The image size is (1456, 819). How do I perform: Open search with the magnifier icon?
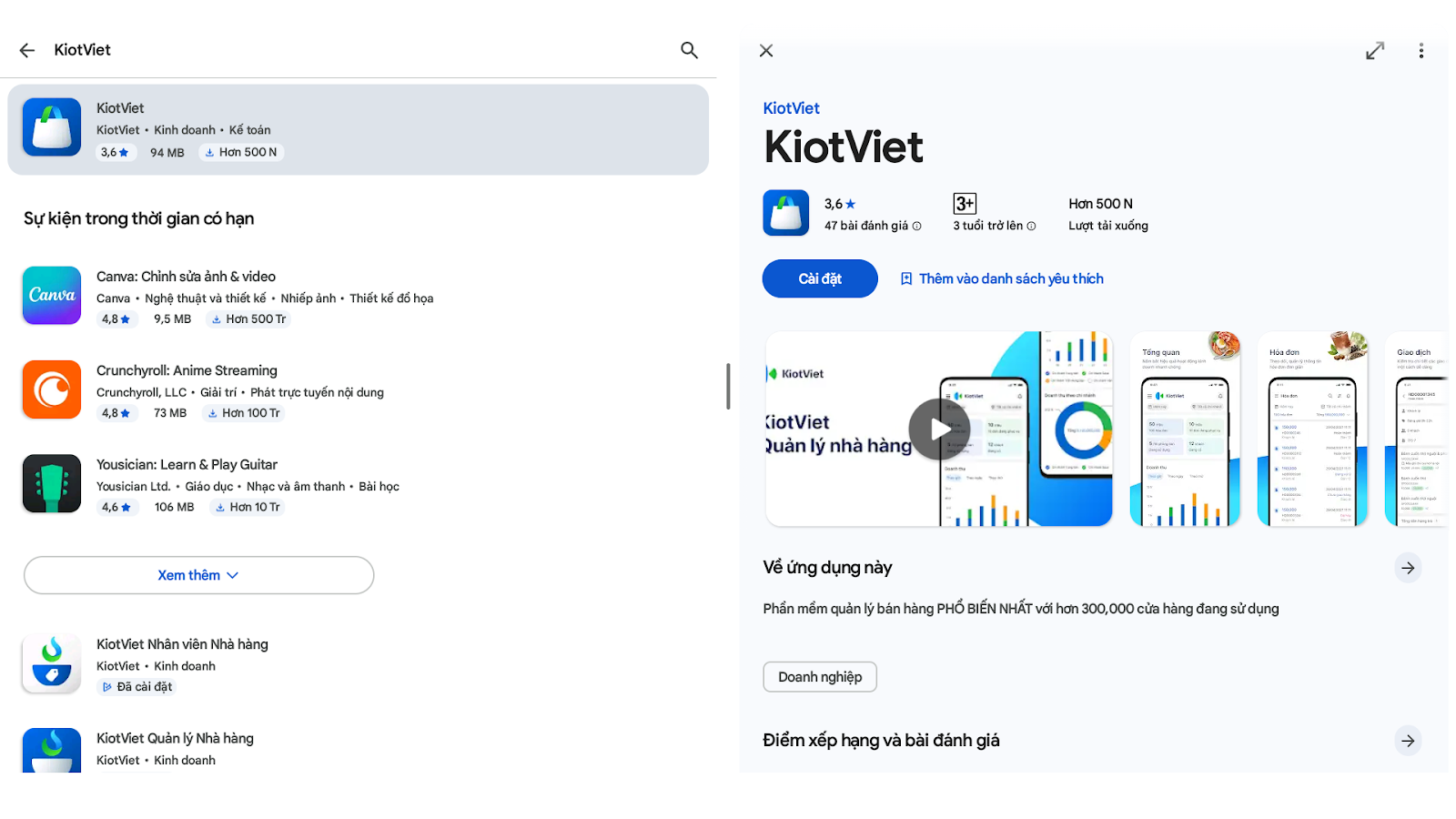click(x=689, y=50)
